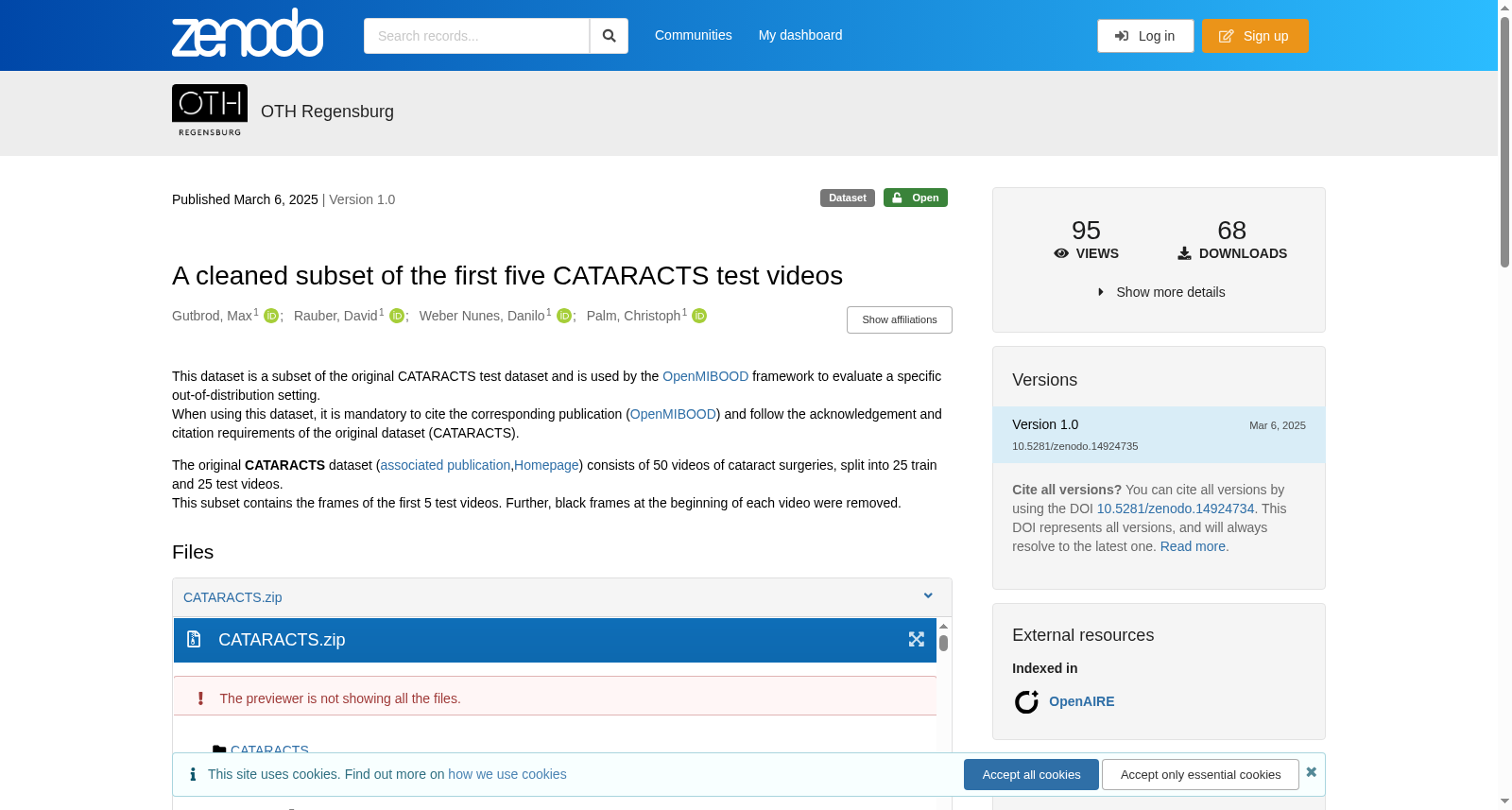Select Version 1.0 in Versions list
The width and height of the screenshot is (1512, 810).
[1159, 435]
